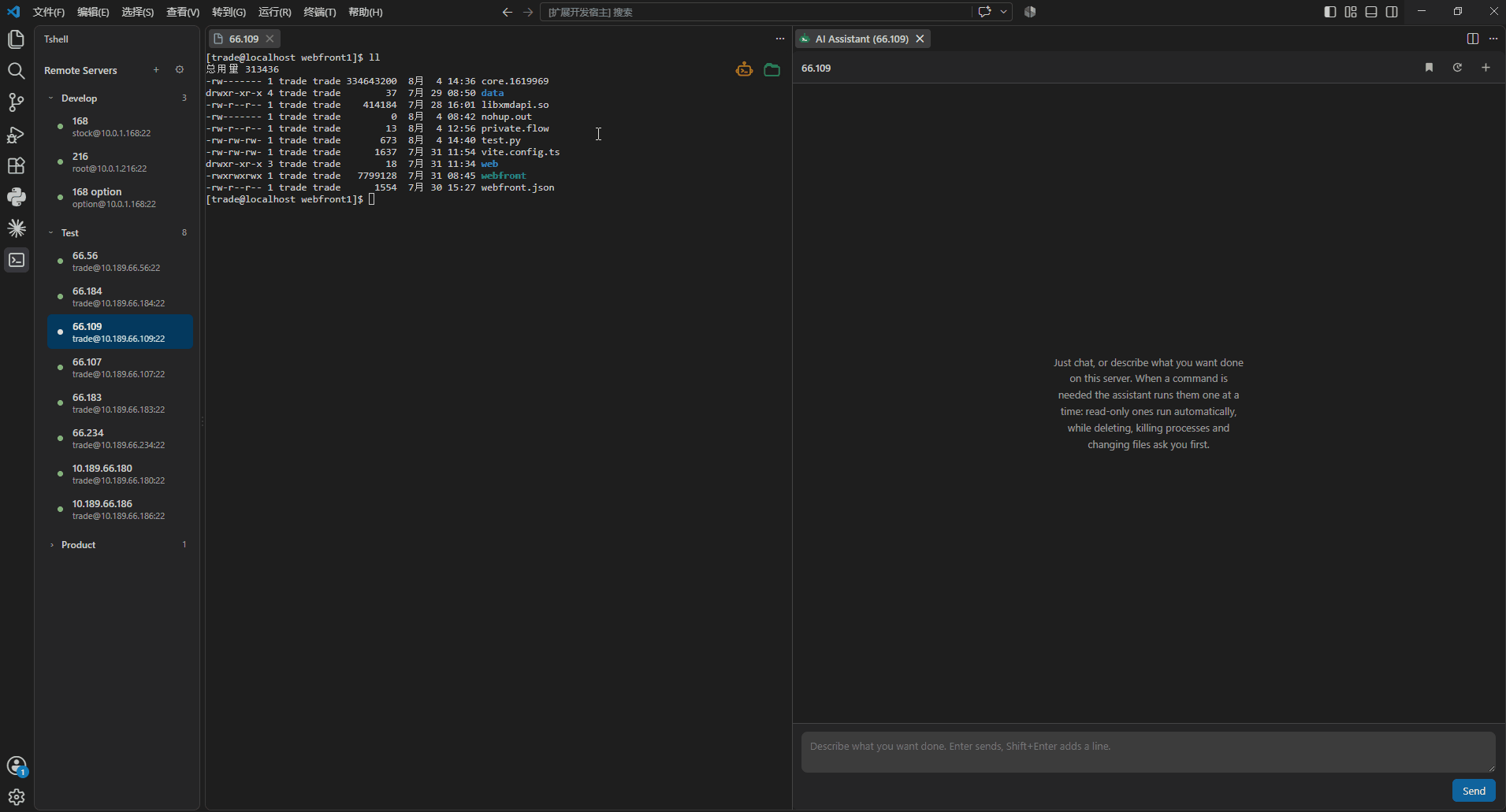1506x812 pixels.
Task: Select server 66.184
Action: (120, 297)
